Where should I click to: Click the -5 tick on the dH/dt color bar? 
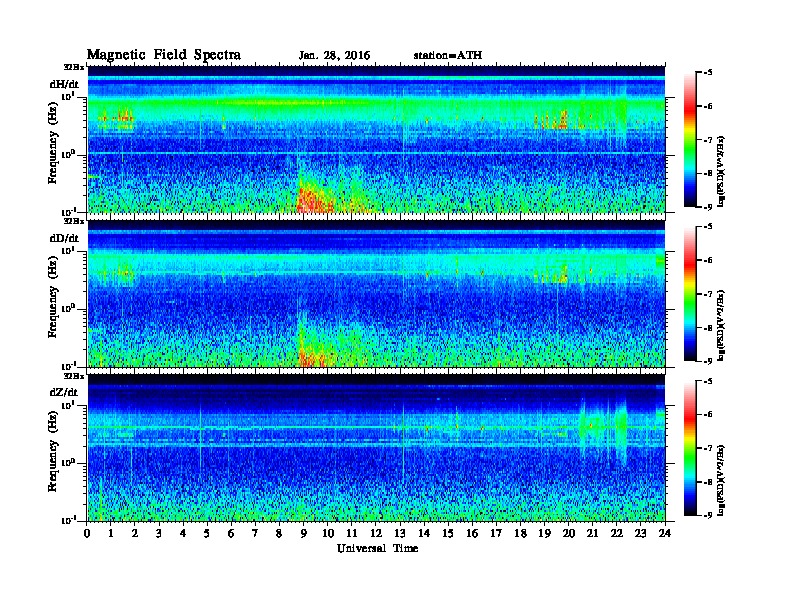tap(708, 73)
